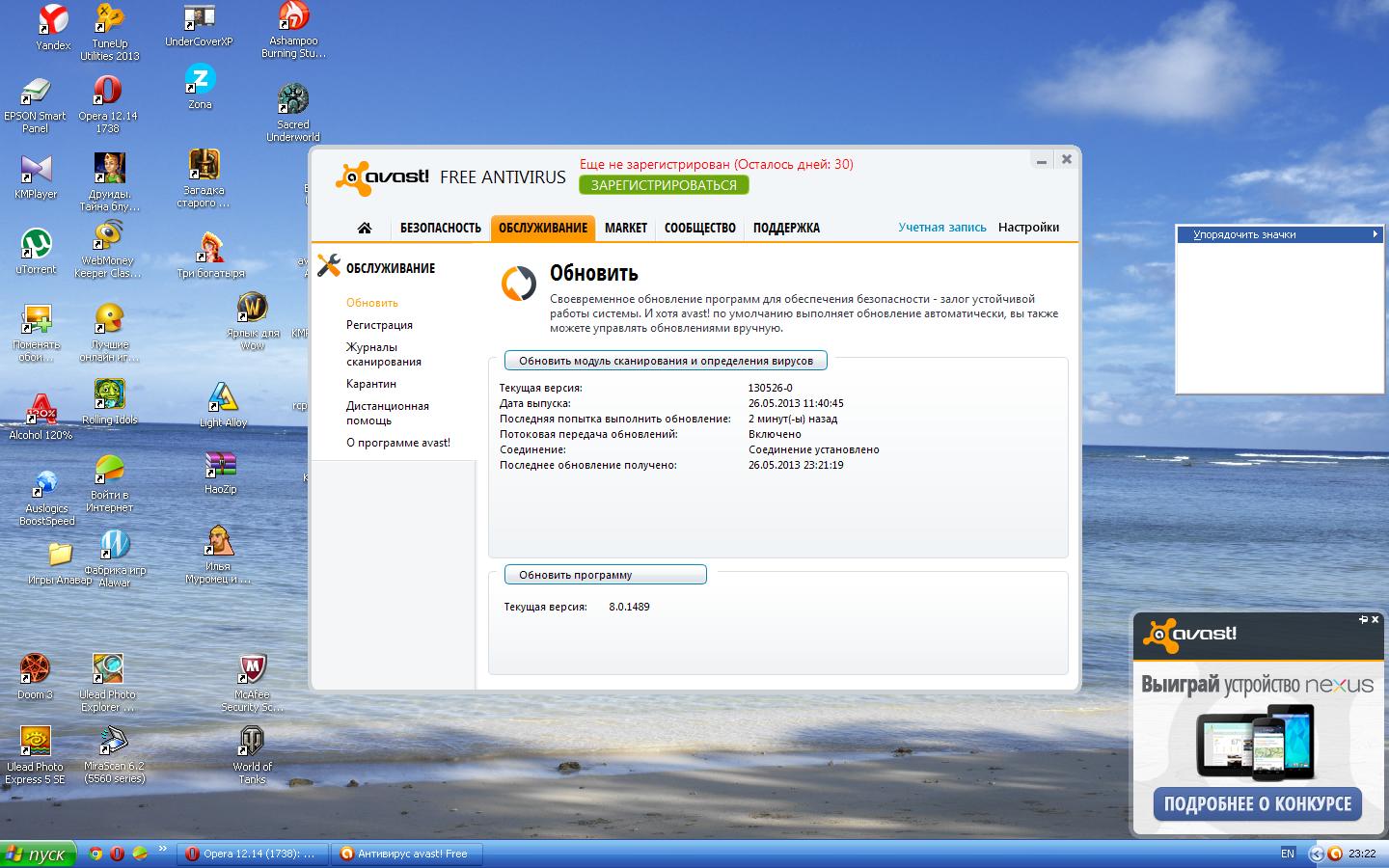Click the Opera 12.14 1738 desktop icon
Image resolution: width=1389 pixels, height=868 pixels.
click(x=108, y=105)
